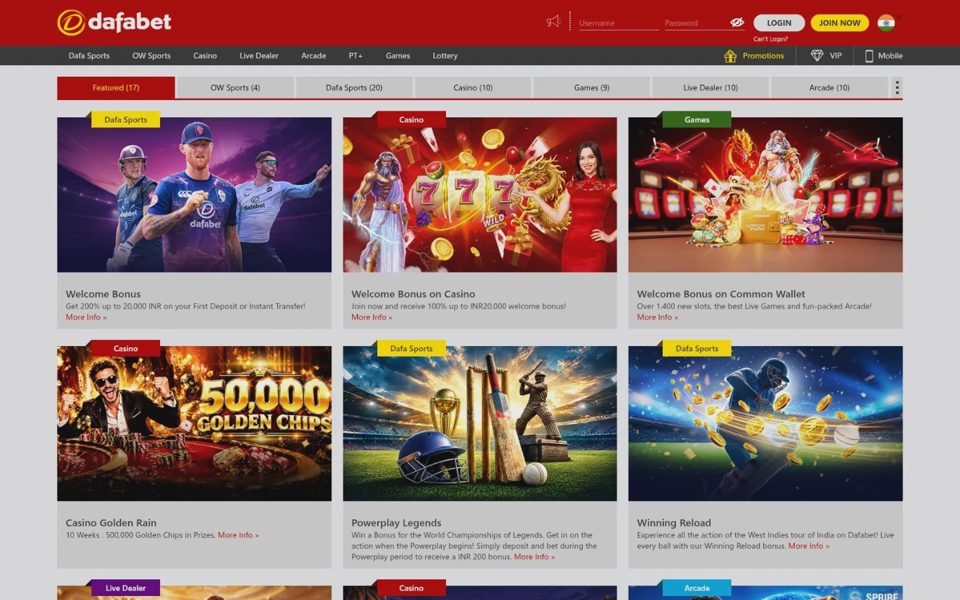Focus the Username input field
Screen dimensions: 960x600
[618, 23]
